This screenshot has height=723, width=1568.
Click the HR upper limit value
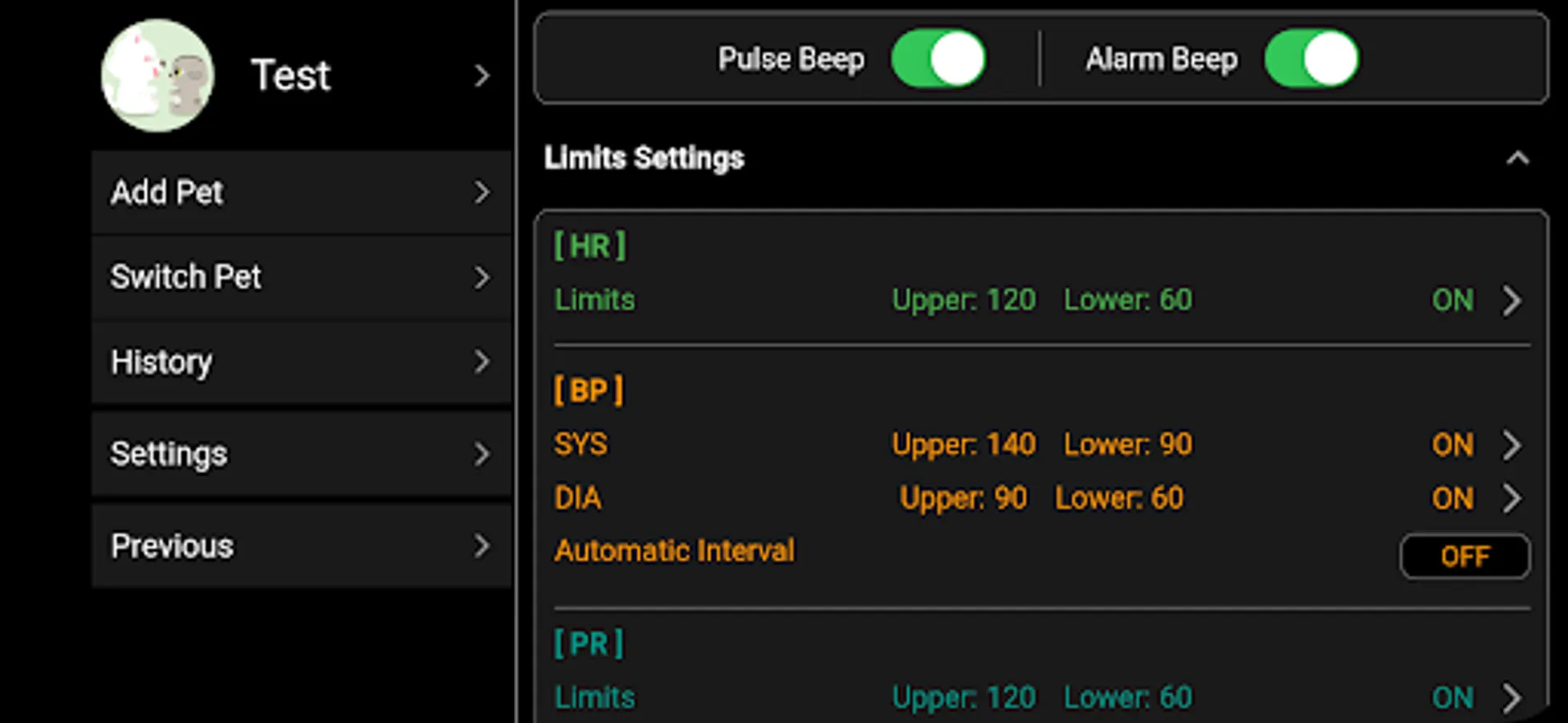(963, 300)
